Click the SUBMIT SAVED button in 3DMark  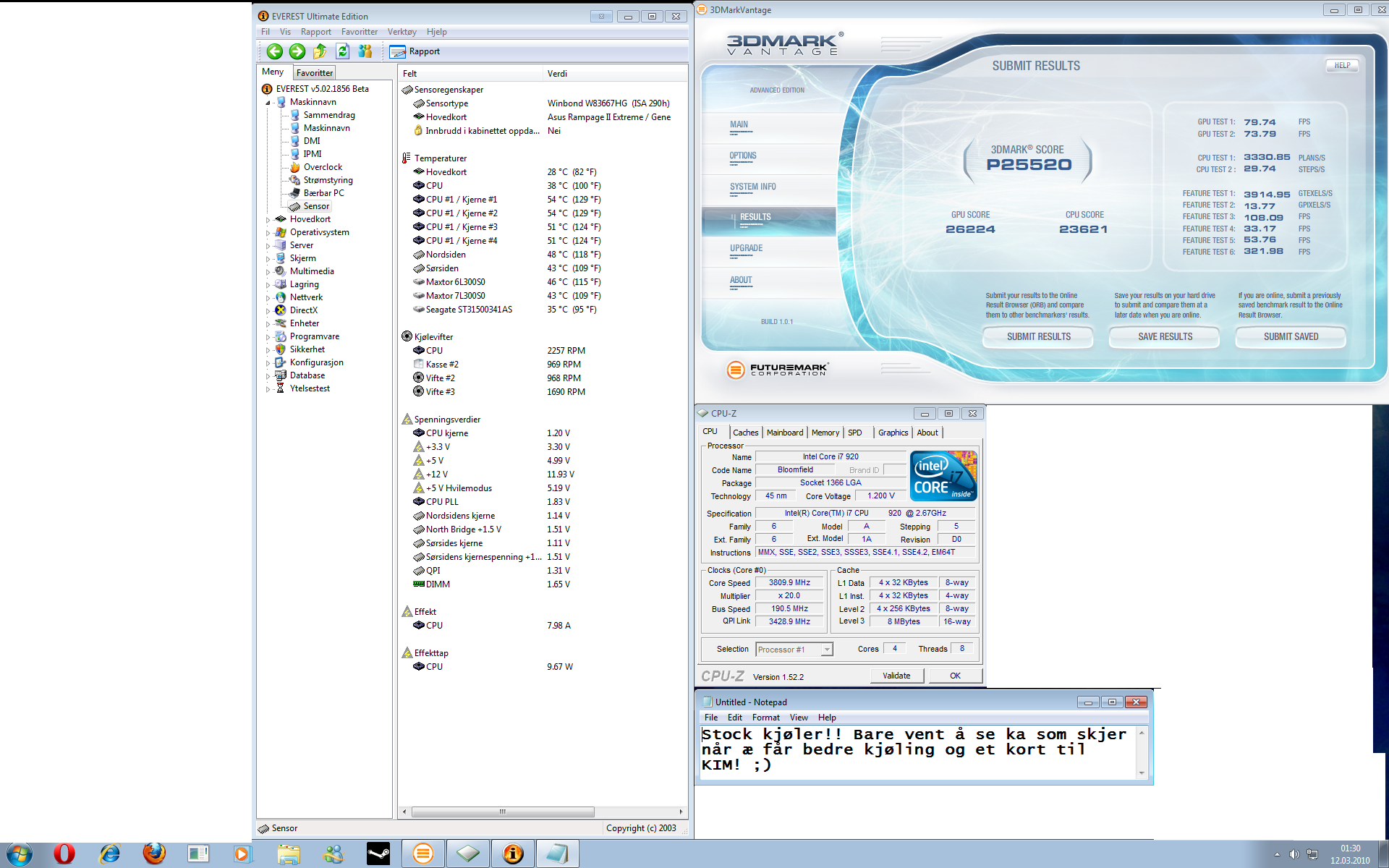(1291, 337)
